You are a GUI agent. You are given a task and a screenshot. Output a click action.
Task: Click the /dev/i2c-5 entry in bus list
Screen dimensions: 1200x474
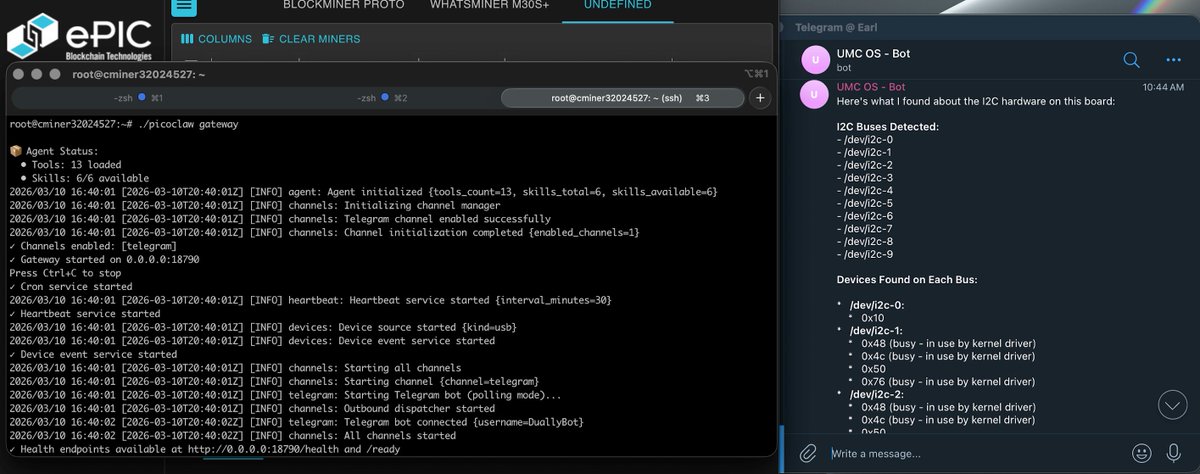865,203
